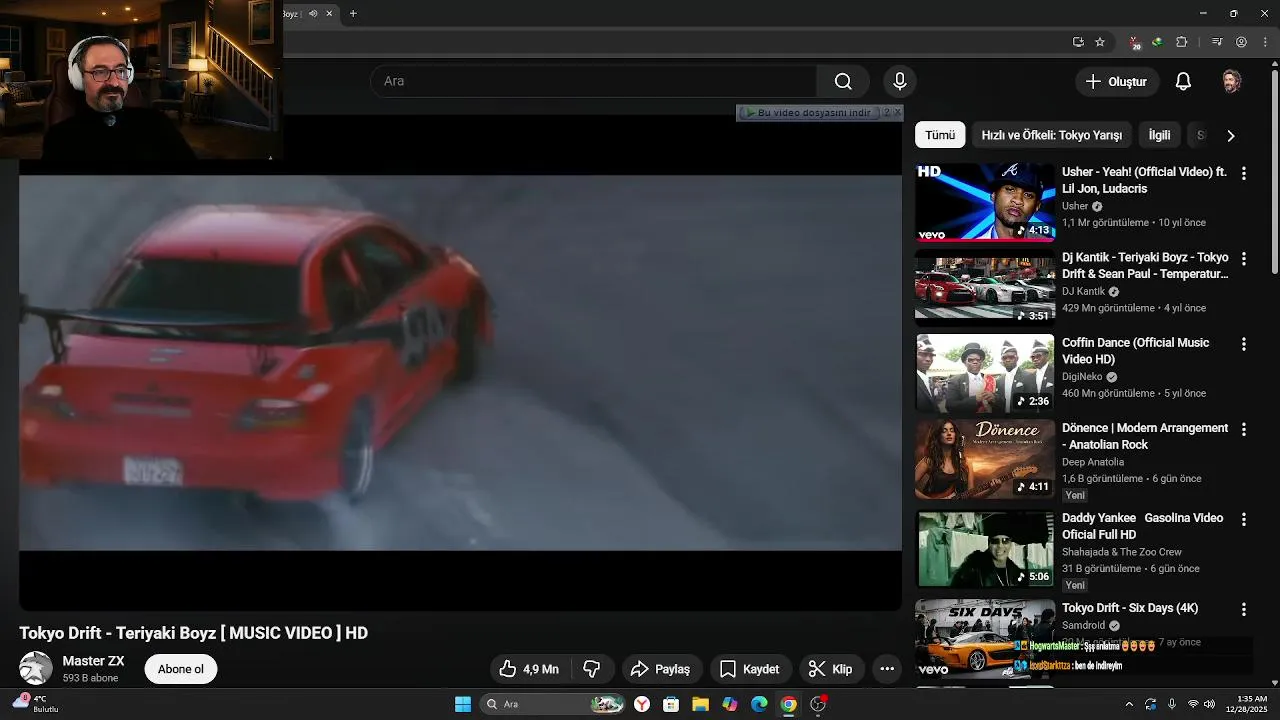Select the Hızlı ve Öfkeli: Tokyo Yarışı chip
Image resolution: width=1280 pixels, height=720 pixels.
1052,135
